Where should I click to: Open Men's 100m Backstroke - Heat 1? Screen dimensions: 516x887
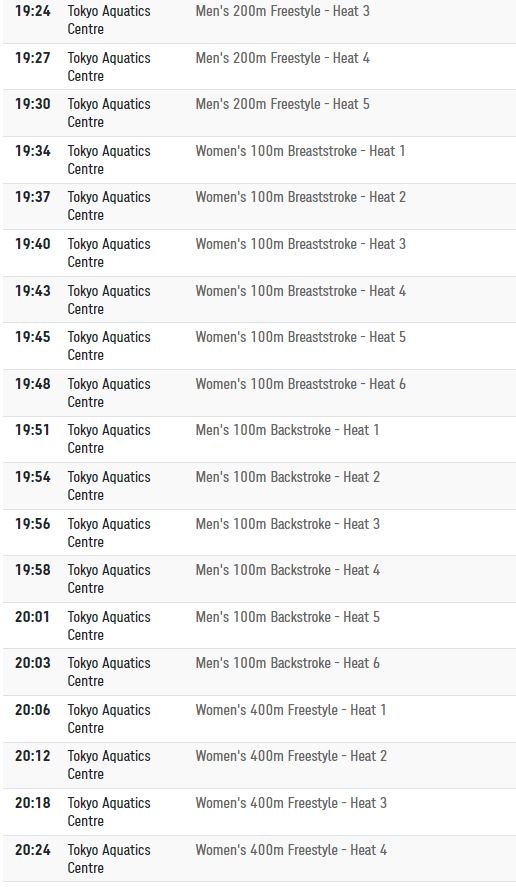[x=287, y=430]
